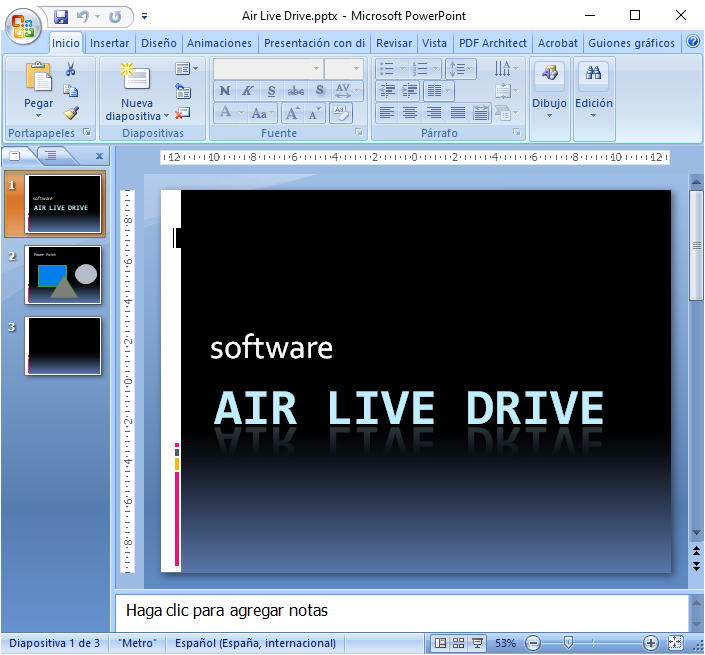Image resolution: width=705 pixels, height=655 pixels.
Task: Switch to the Revisar tab
Action: (x=394, y=43)
